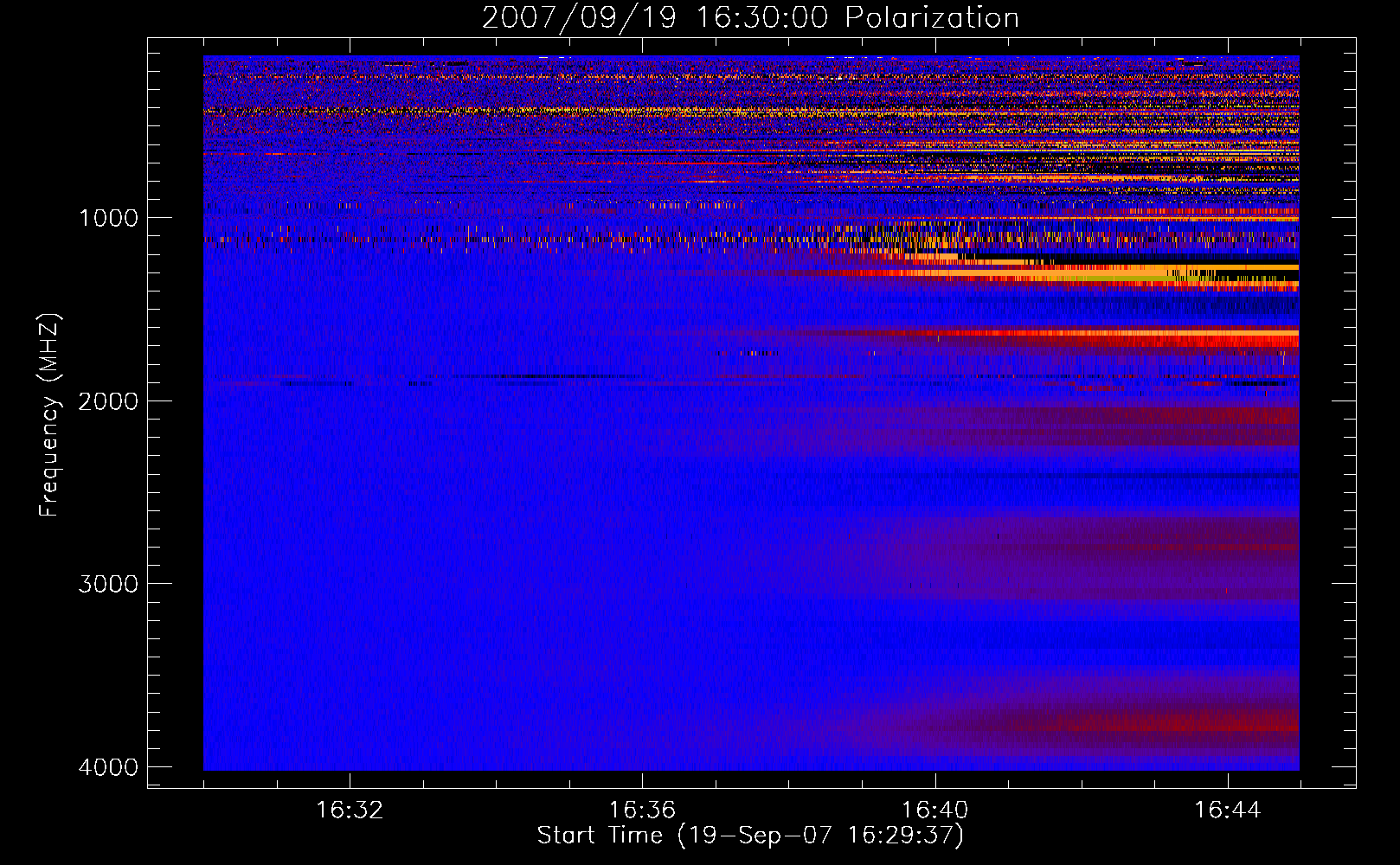This screenshot has width=1400, height=865.
Task: Click the 16:32 time tick label
Action: pos(350,811)
